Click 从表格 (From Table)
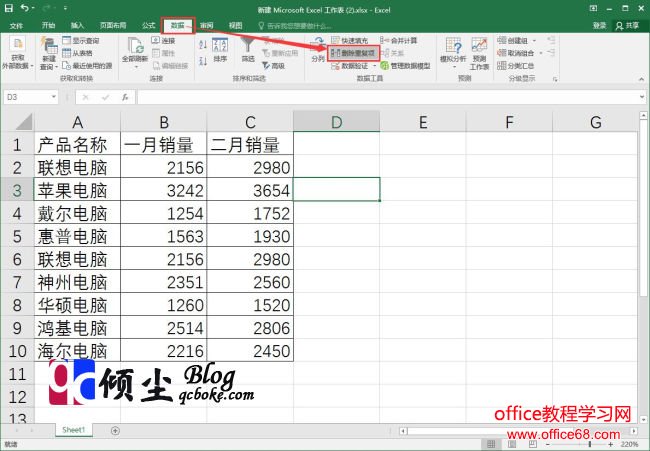This screenshot has width=650, height=451. pyautogui.click(x=78, y=53)
